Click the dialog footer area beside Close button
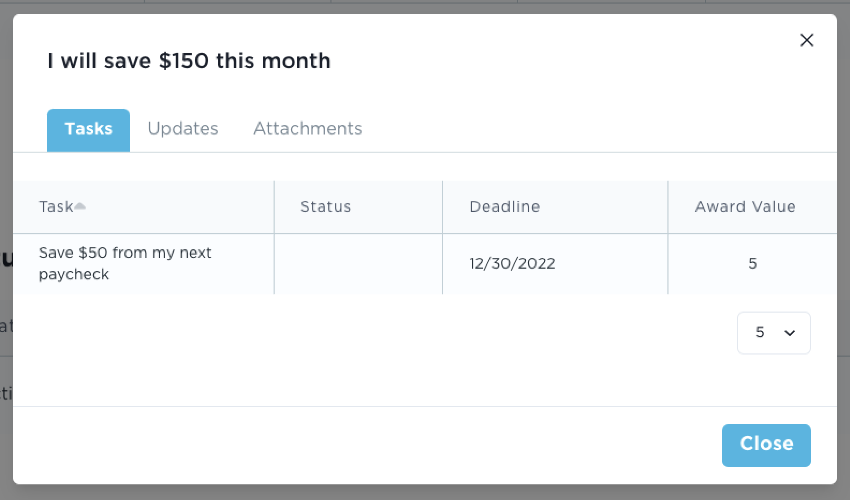850x500 pixels. click(x=400, y=445)
